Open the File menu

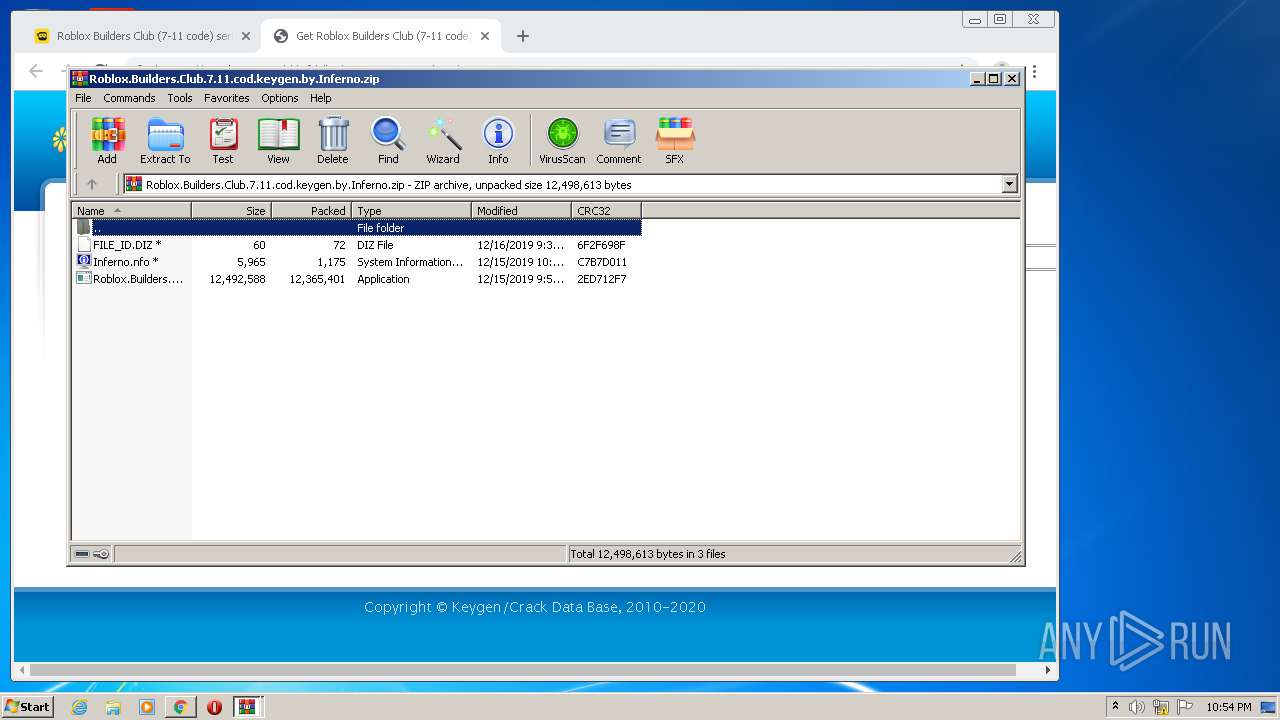coord(83,98)
